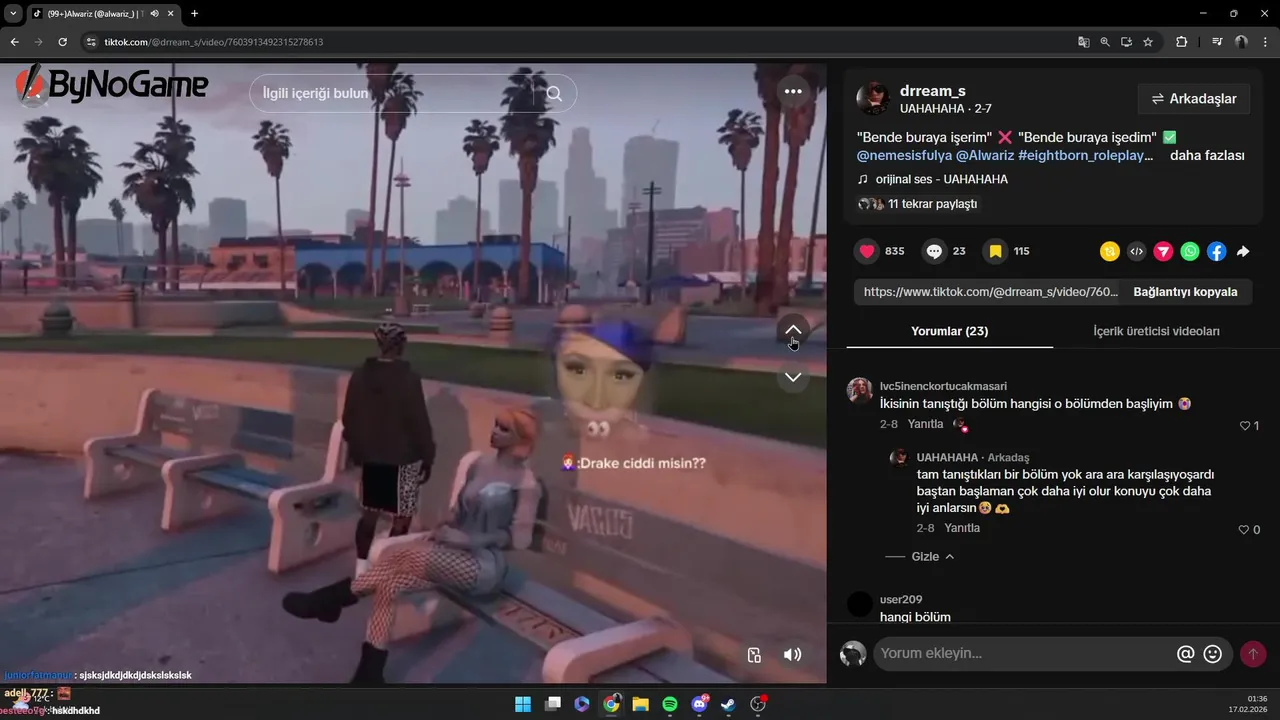The width and height of the screenshot is (1280, 720).
Task: Open more share options arrow
Action: [1243, 252]
